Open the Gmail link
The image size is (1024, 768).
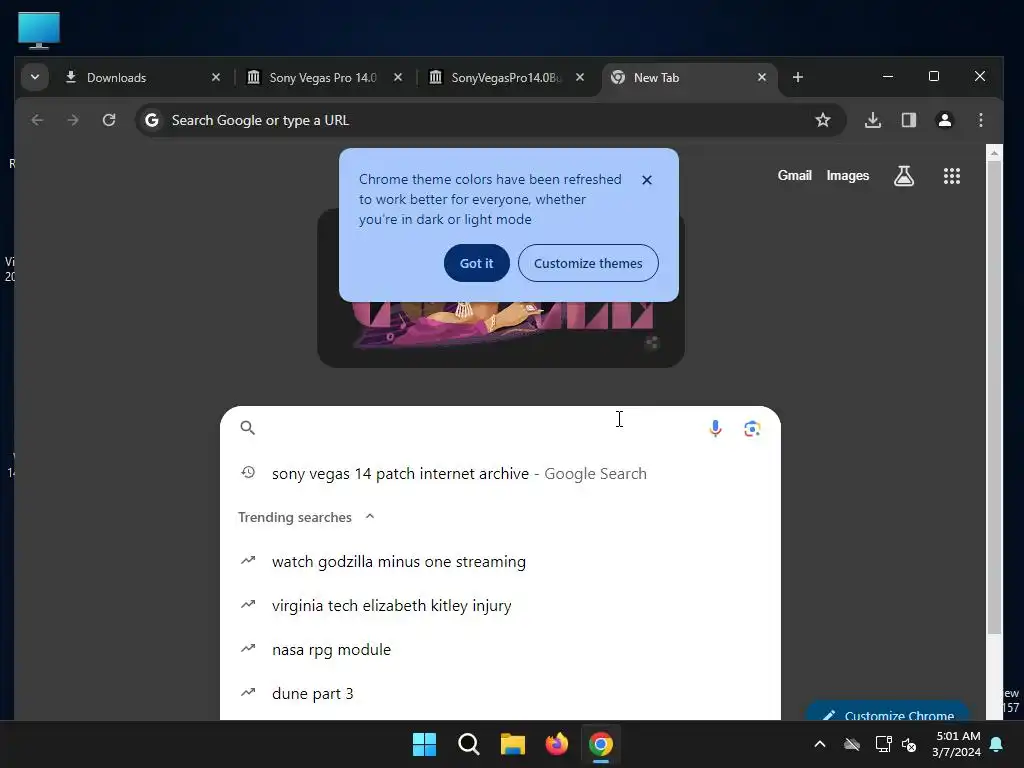[794, 176]
